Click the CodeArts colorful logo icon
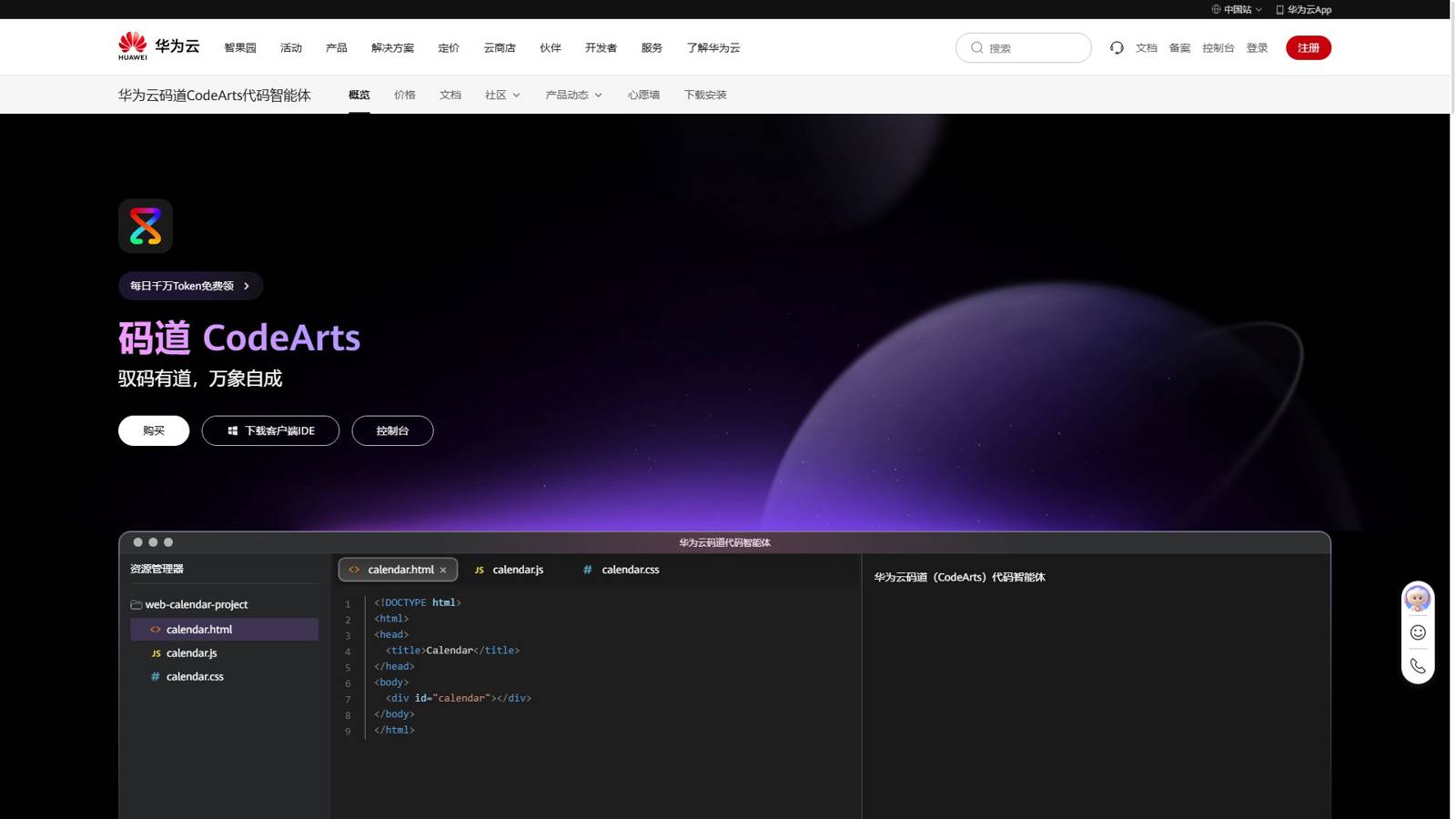This screenshot has width=1456, height=819. click(x=146, y=226)
